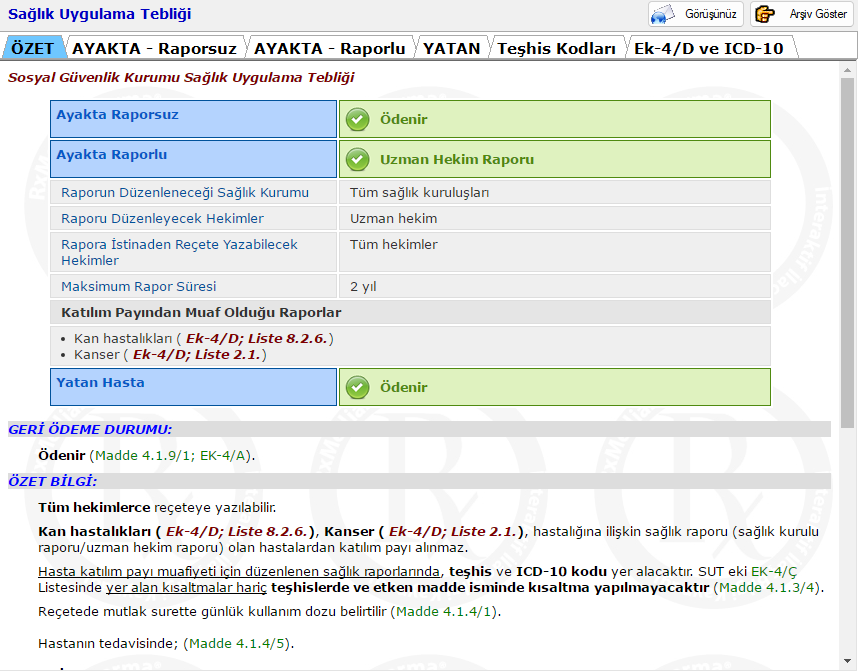Select the Teşhis Kodları tab
The height and width of the screenshot is (671, 858).
pos(556,48)
